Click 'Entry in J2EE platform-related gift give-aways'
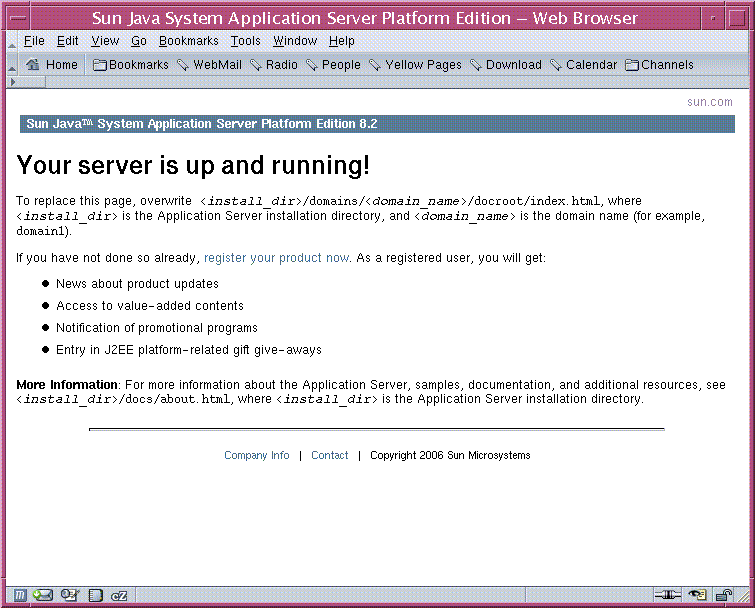 point(189,350)
